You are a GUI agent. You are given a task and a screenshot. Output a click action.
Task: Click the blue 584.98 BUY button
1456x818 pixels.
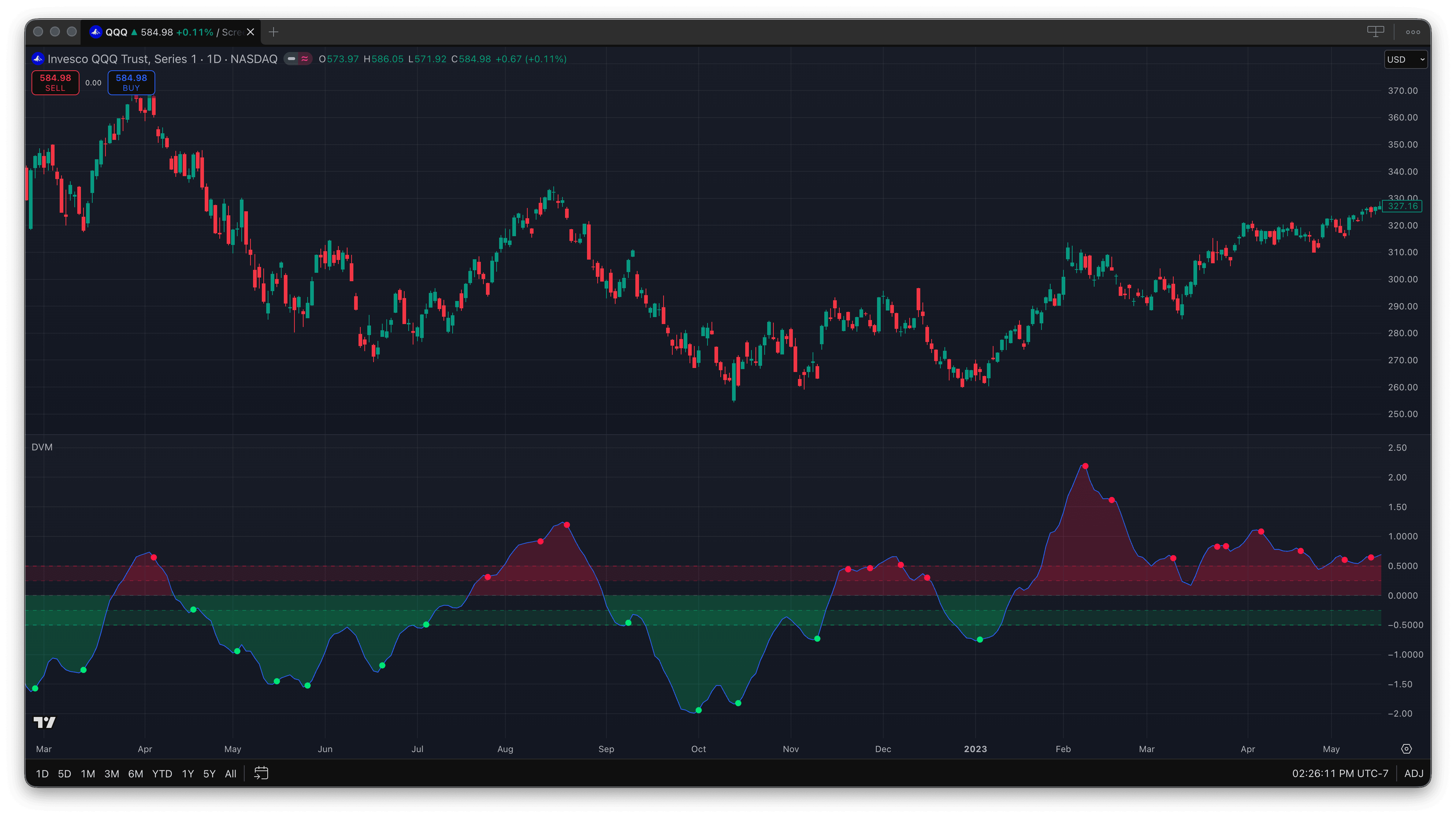131,82
